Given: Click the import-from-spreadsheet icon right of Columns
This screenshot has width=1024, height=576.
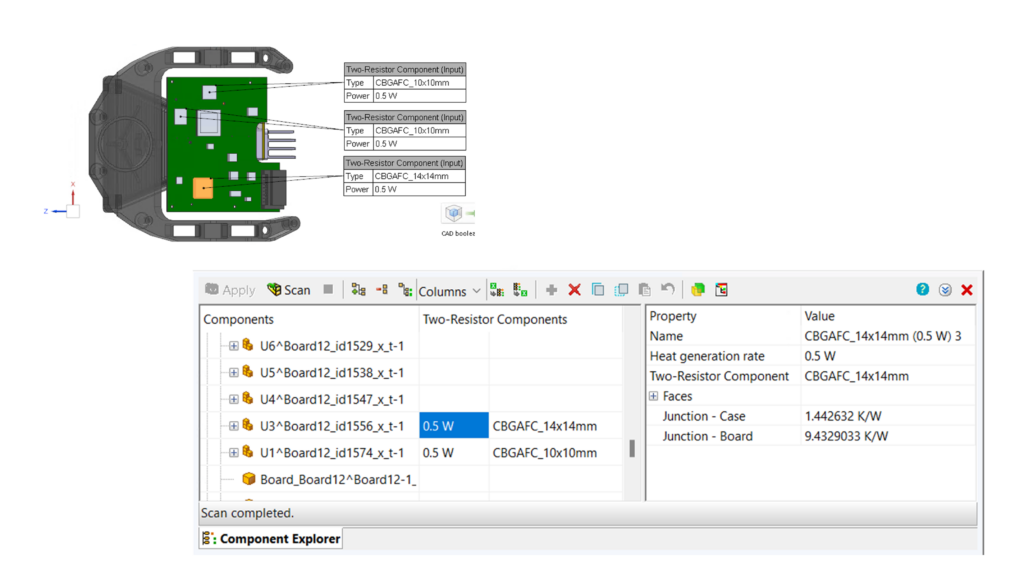Looking at the screenshot, I should 497,289.
